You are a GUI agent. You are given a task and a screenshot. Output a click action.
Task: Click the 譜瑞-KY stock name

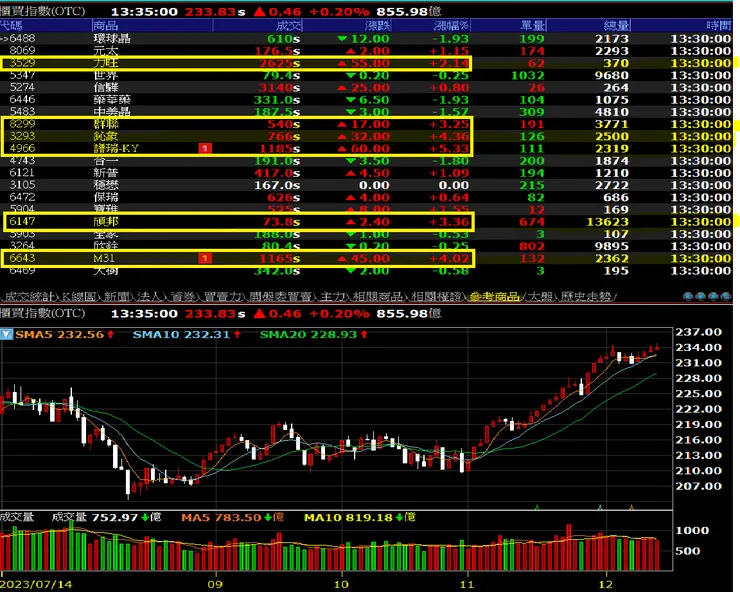click(116, 148)
